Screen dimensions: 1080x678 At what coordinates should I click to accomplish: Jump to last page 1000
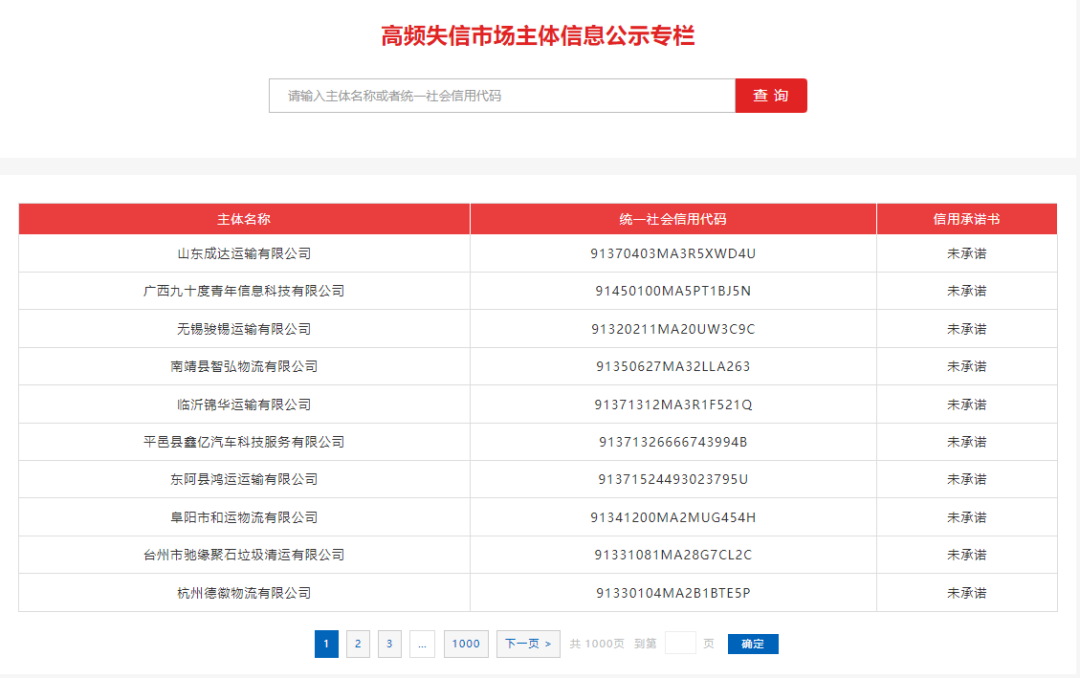coord(466,644)
